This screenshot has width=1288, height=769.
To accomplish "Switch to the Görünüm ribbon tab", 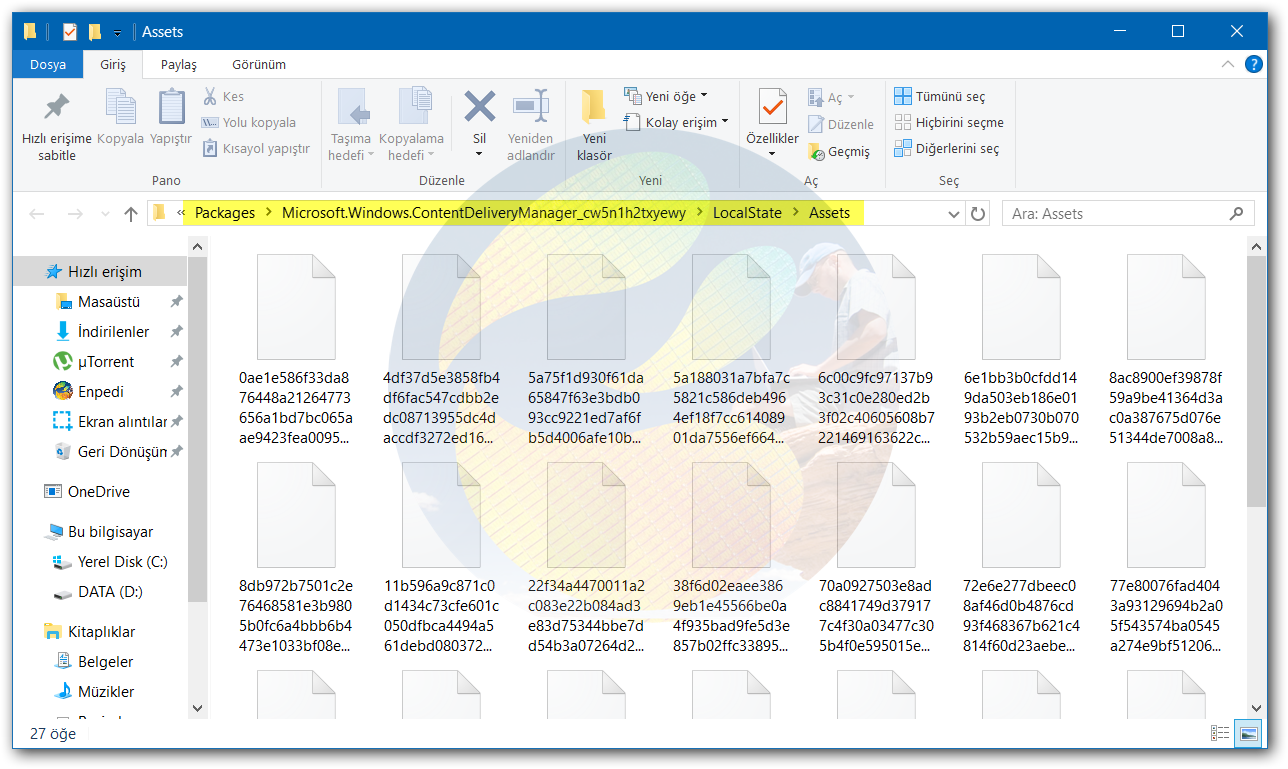I will pos(258,64).
